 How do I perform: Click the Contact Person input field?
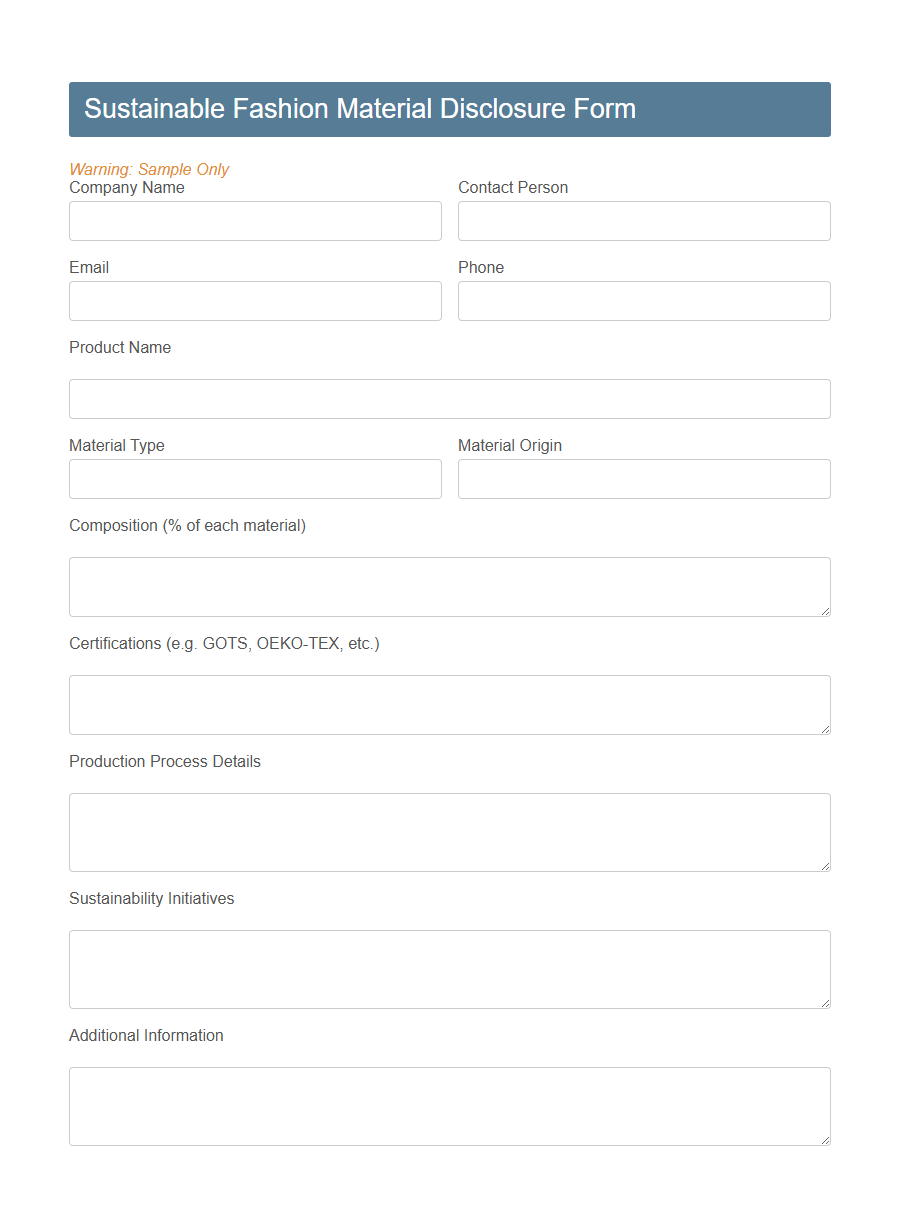click(644, 221)
